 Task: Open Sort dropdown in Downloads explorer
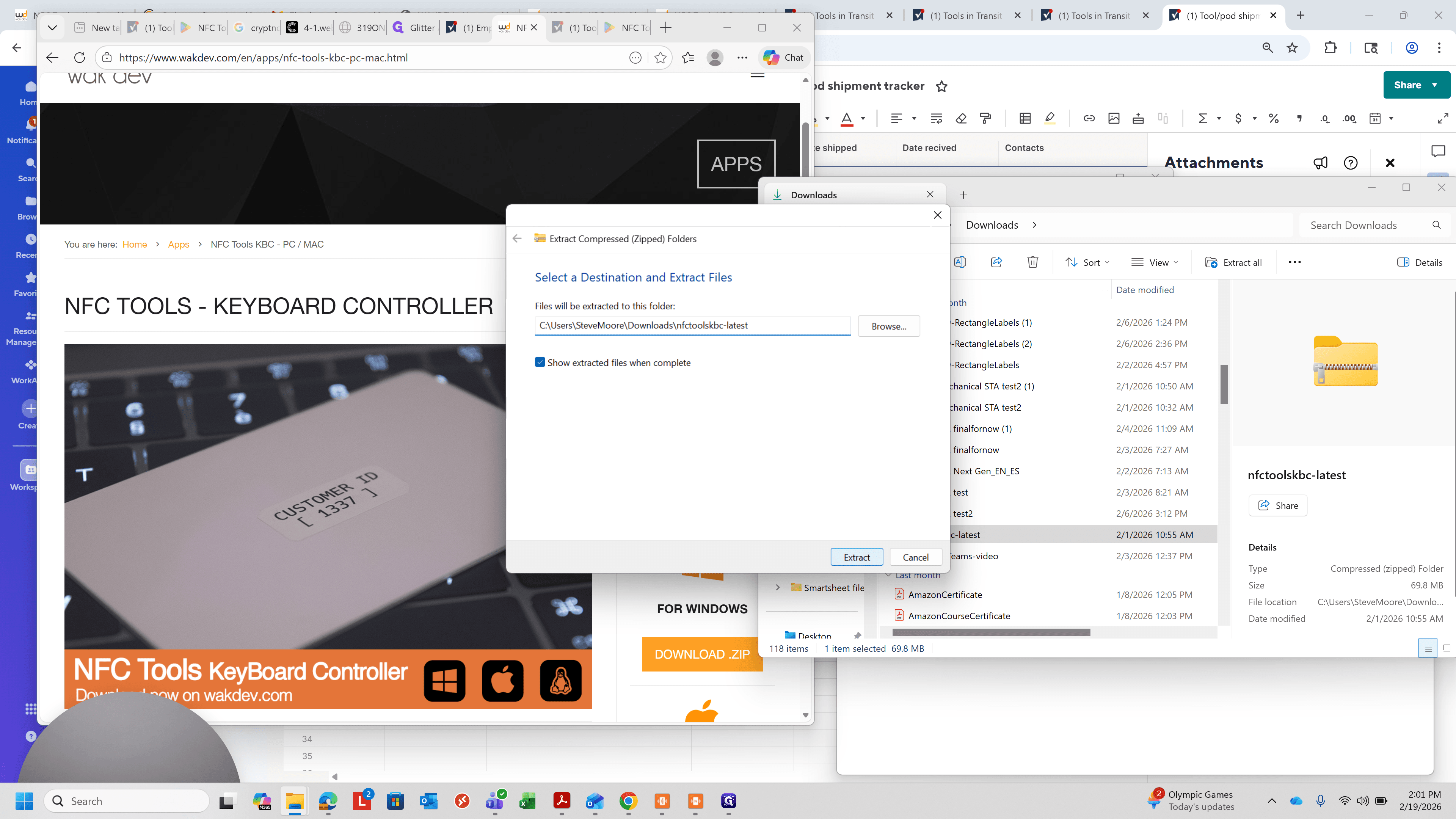click(x=1087, y=262)
